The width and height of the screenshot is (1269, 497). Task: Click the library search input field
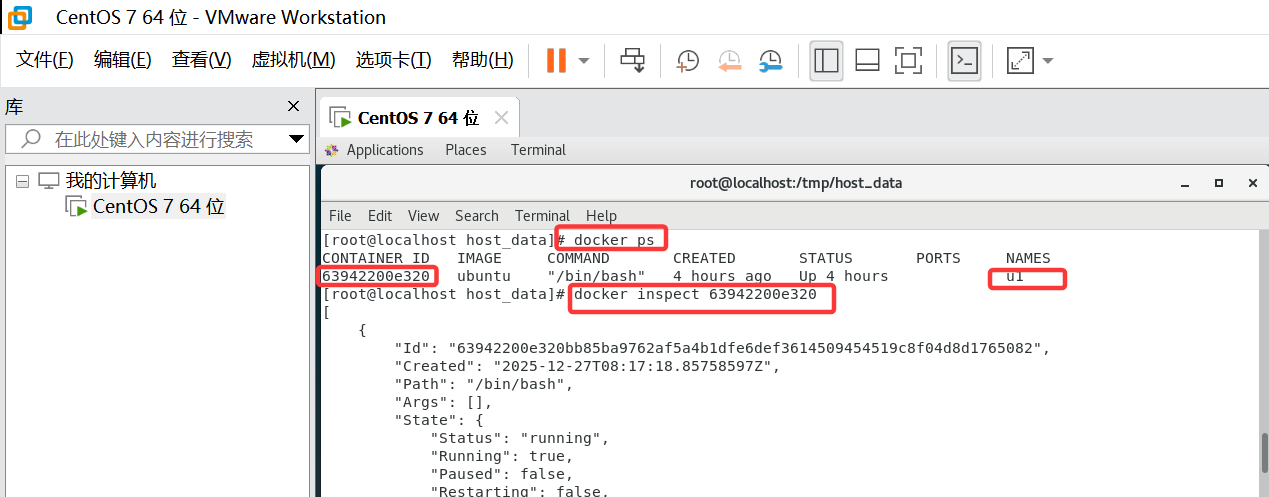coord(157,139)
